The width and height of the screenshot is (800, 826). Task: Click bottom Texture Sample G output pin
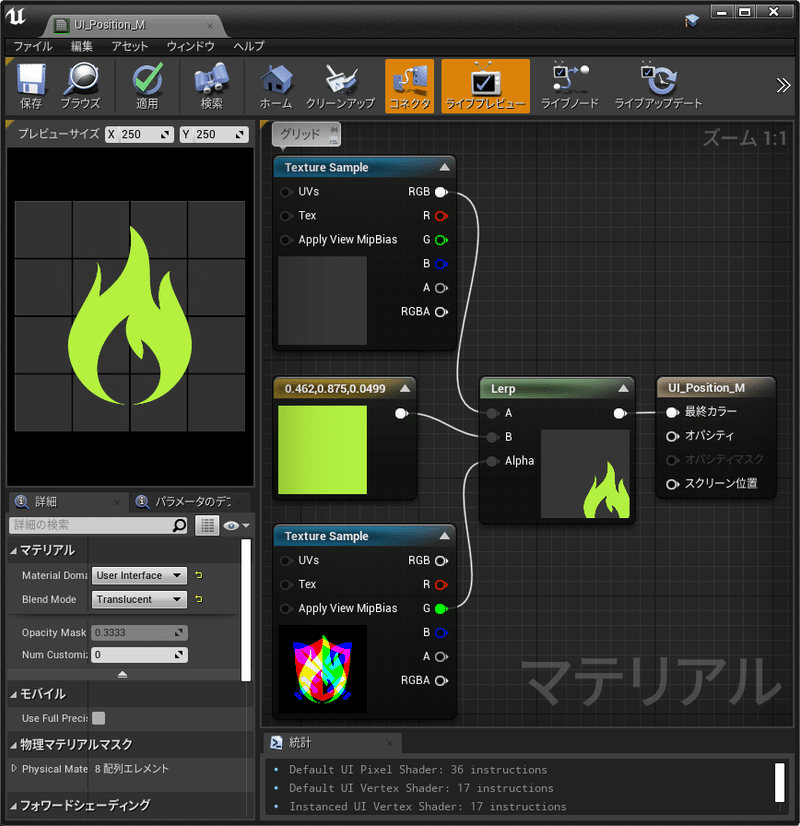441,609
